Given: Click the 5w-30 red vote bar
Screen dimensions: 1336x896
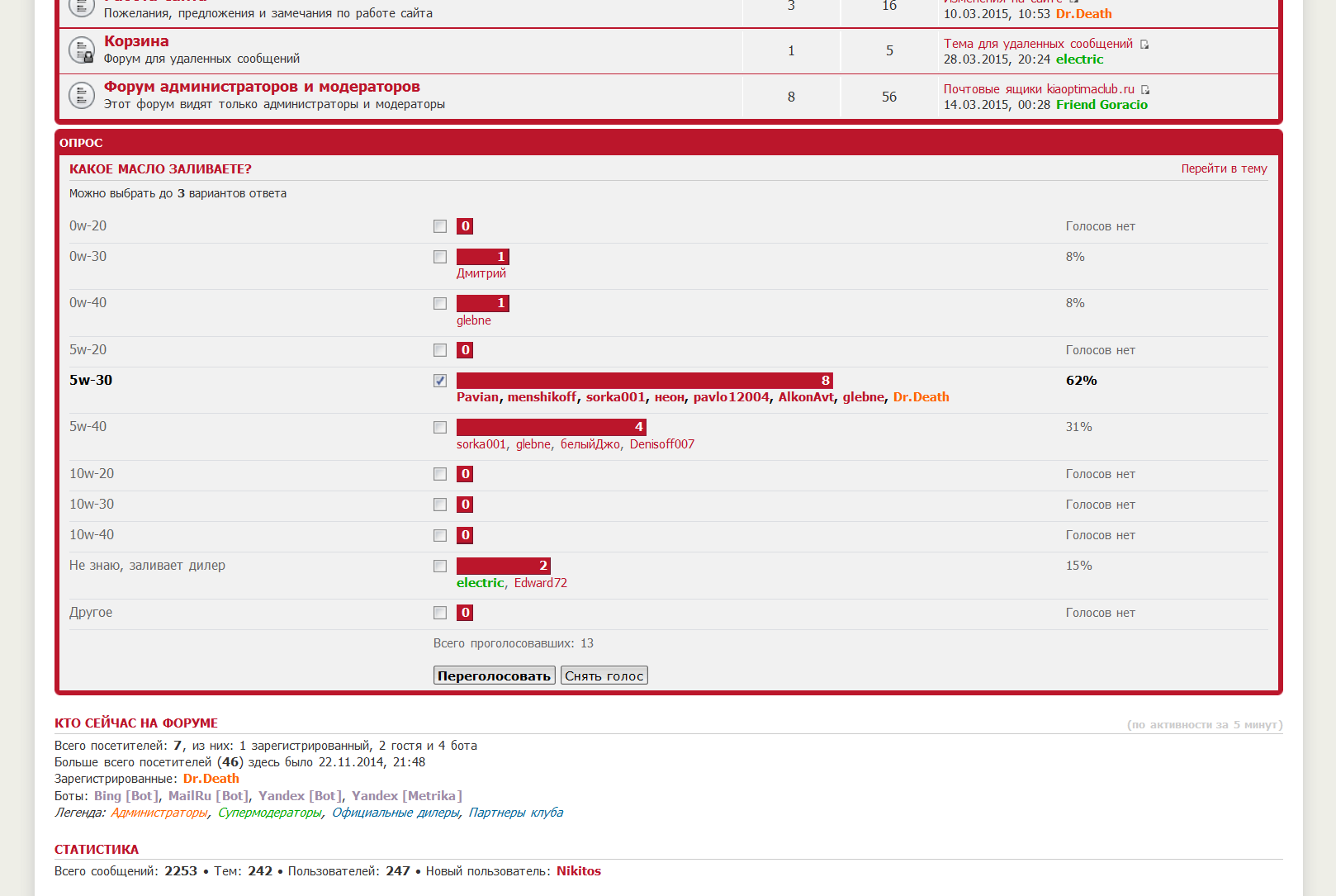Looking at the screenshot, I should tap(644, 381).
